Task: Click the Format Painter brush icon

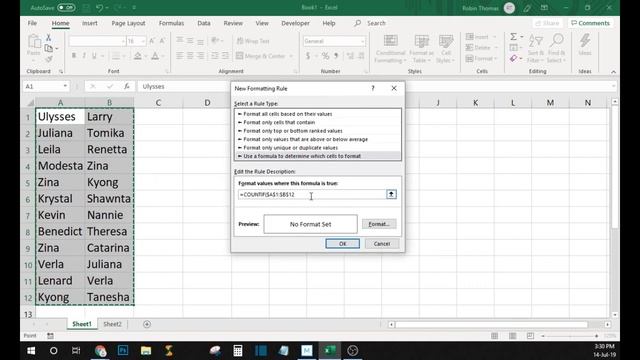Action: click(x=49, y=60)
